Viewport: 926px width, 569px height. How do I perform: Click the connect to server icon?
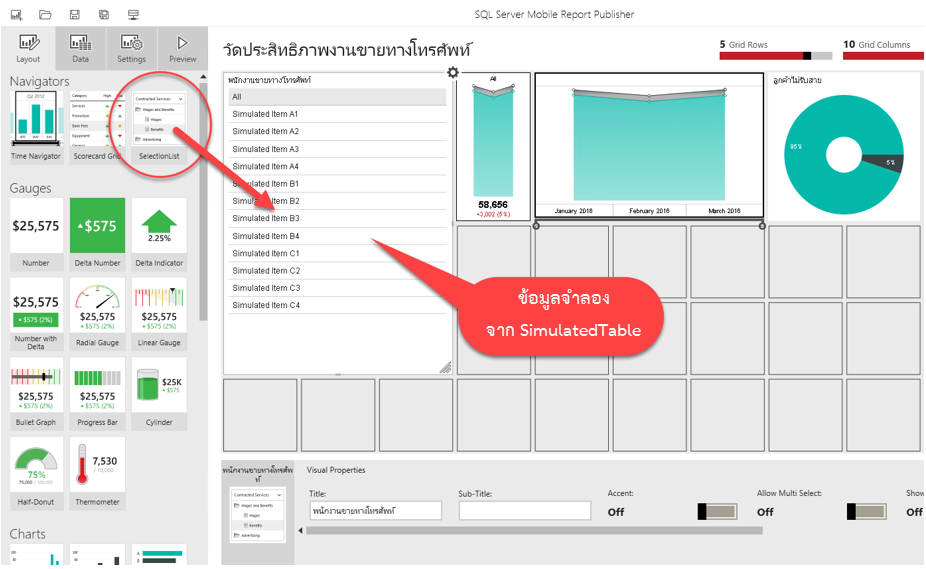(134, 15)
